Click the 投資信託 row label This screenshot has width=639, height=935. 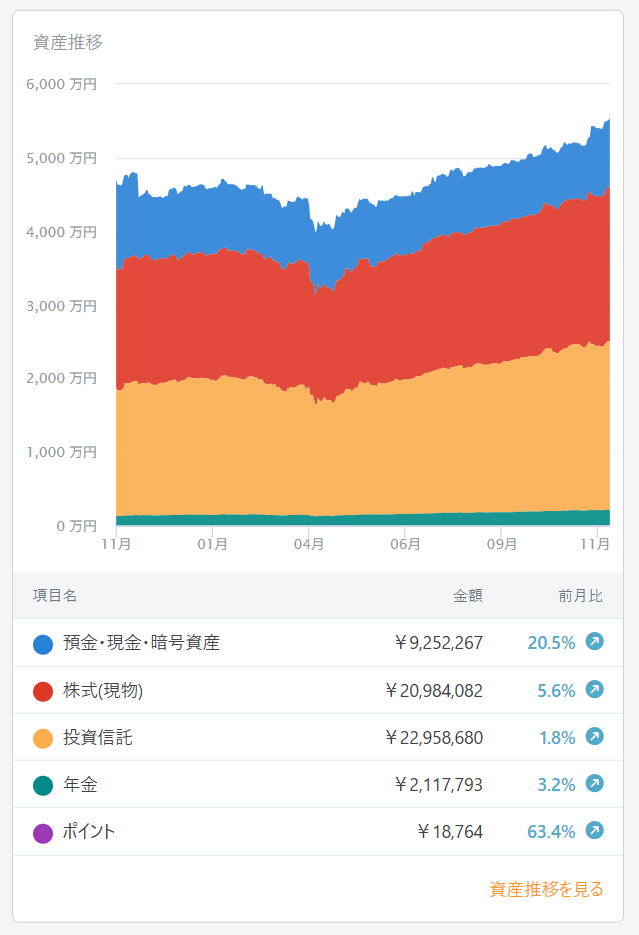click(98, 738)
